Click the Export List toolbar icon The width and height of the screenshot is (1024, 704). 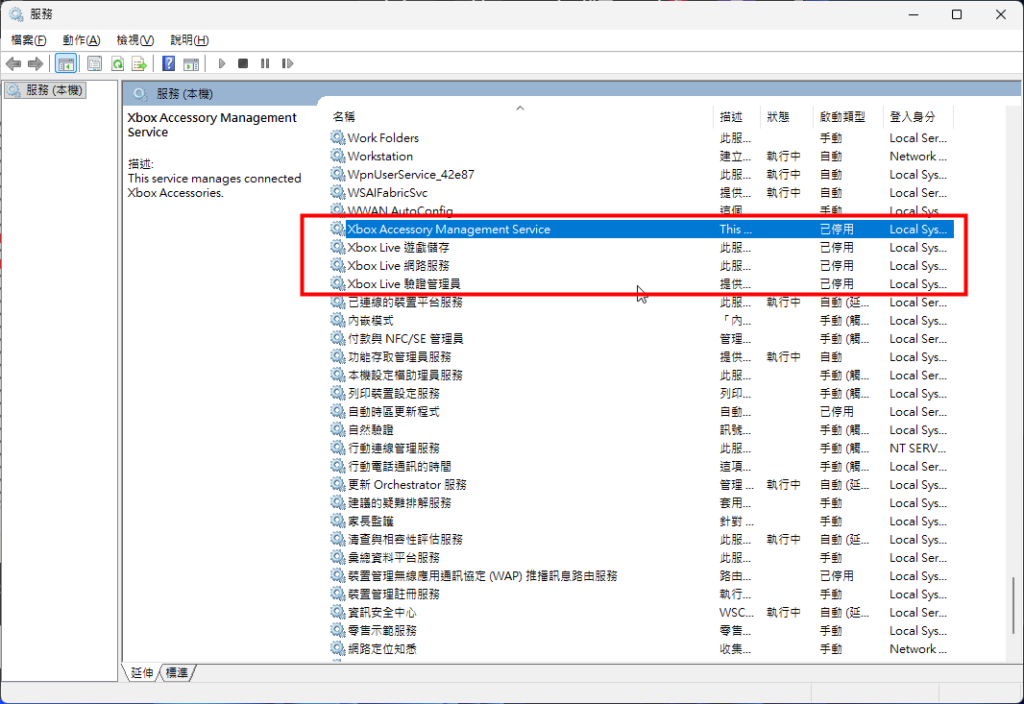coord(140,64)
